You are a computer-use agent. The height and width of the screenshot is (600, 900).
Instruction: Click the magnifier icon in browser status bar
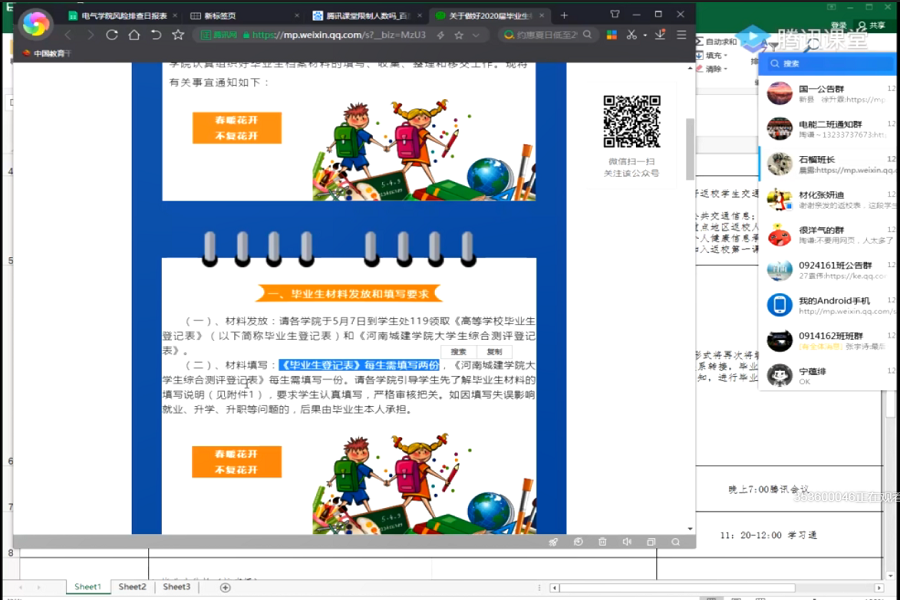coord(676,542)
